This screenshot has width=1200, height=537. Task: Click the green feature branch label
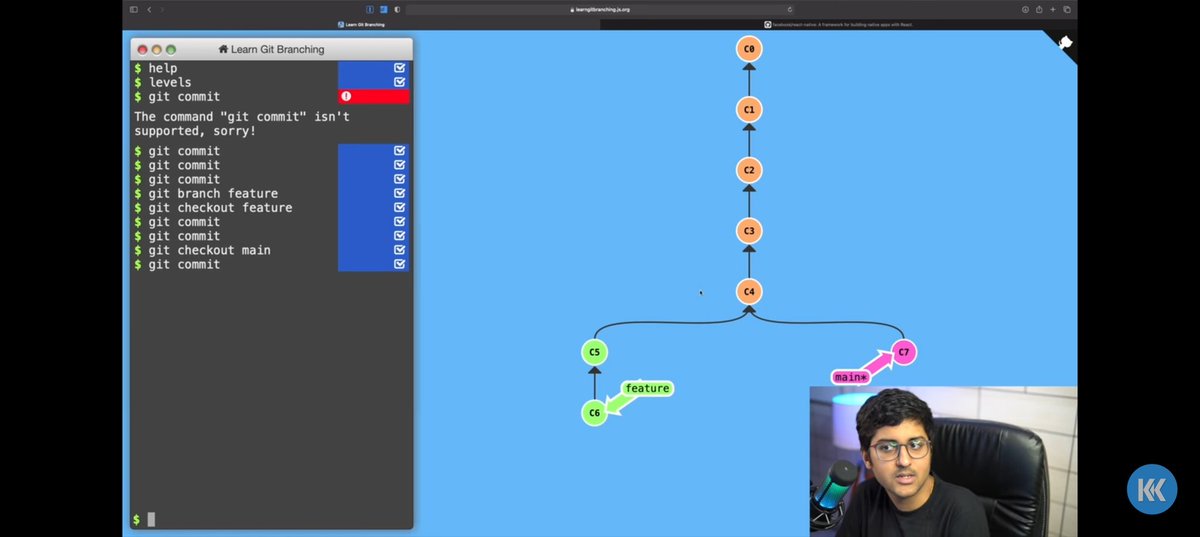point(647,388)
